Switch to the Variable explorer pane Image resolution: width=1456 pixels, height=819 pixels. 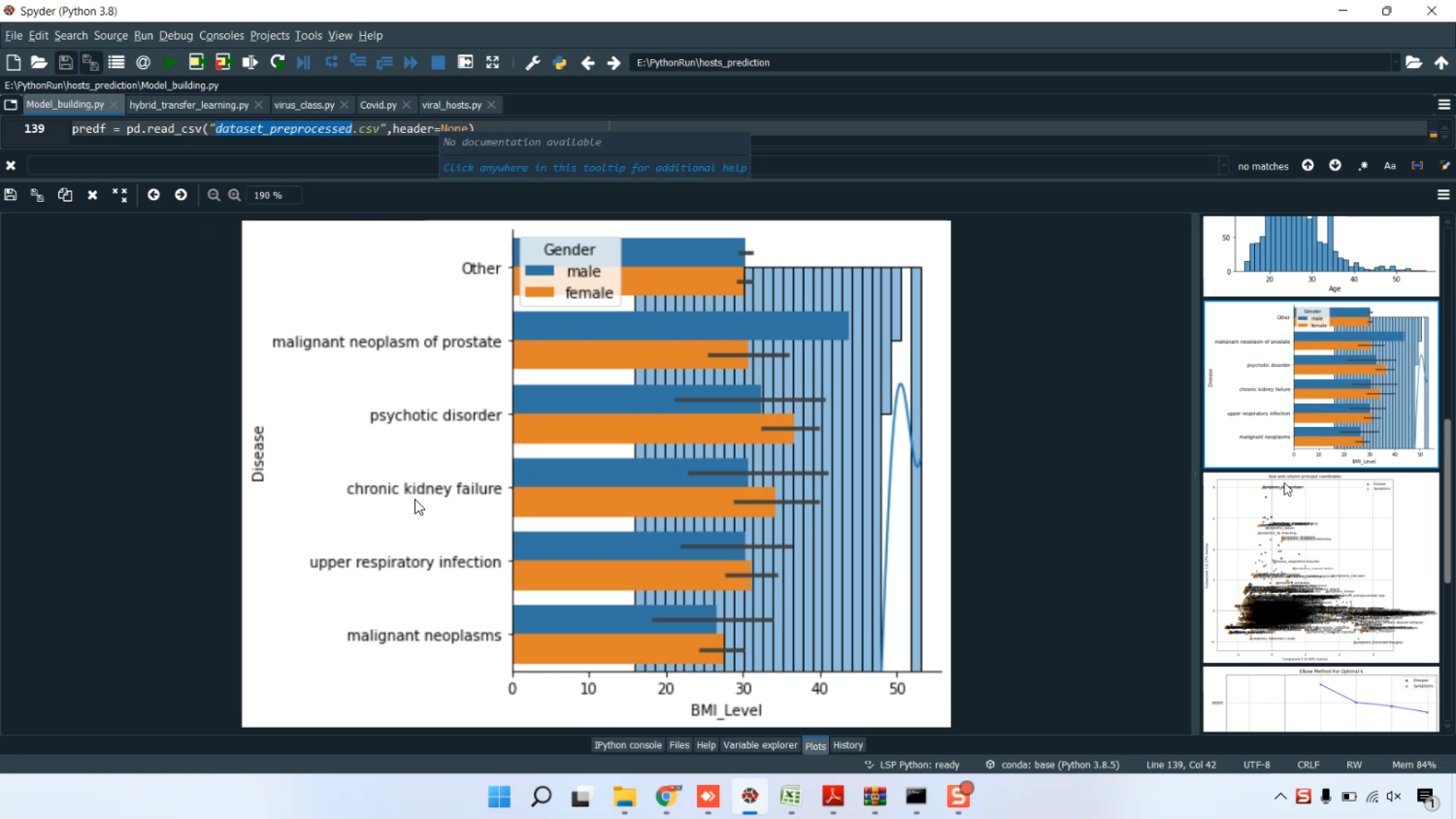tap(759, 745)
